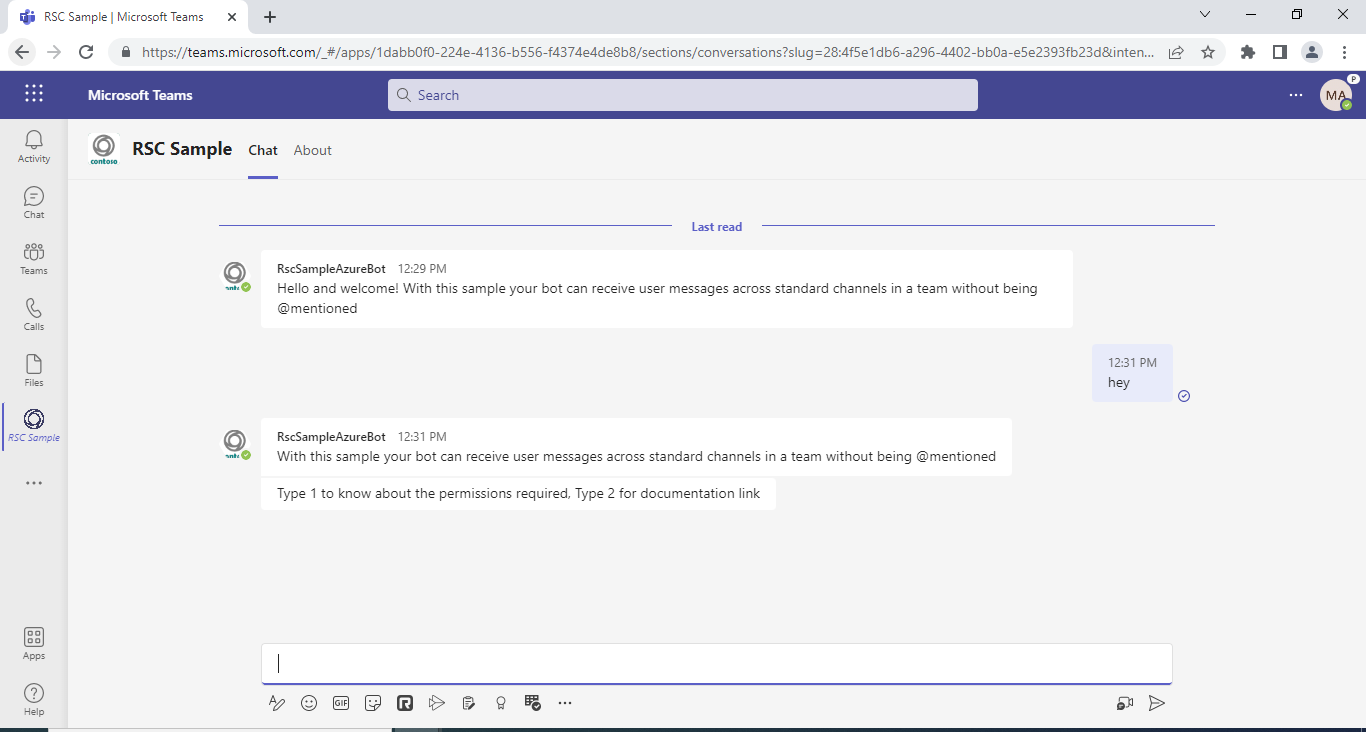The image size is (1366, 732).
Task: Toggle the browser side panel
Action: coord(1280,52)
